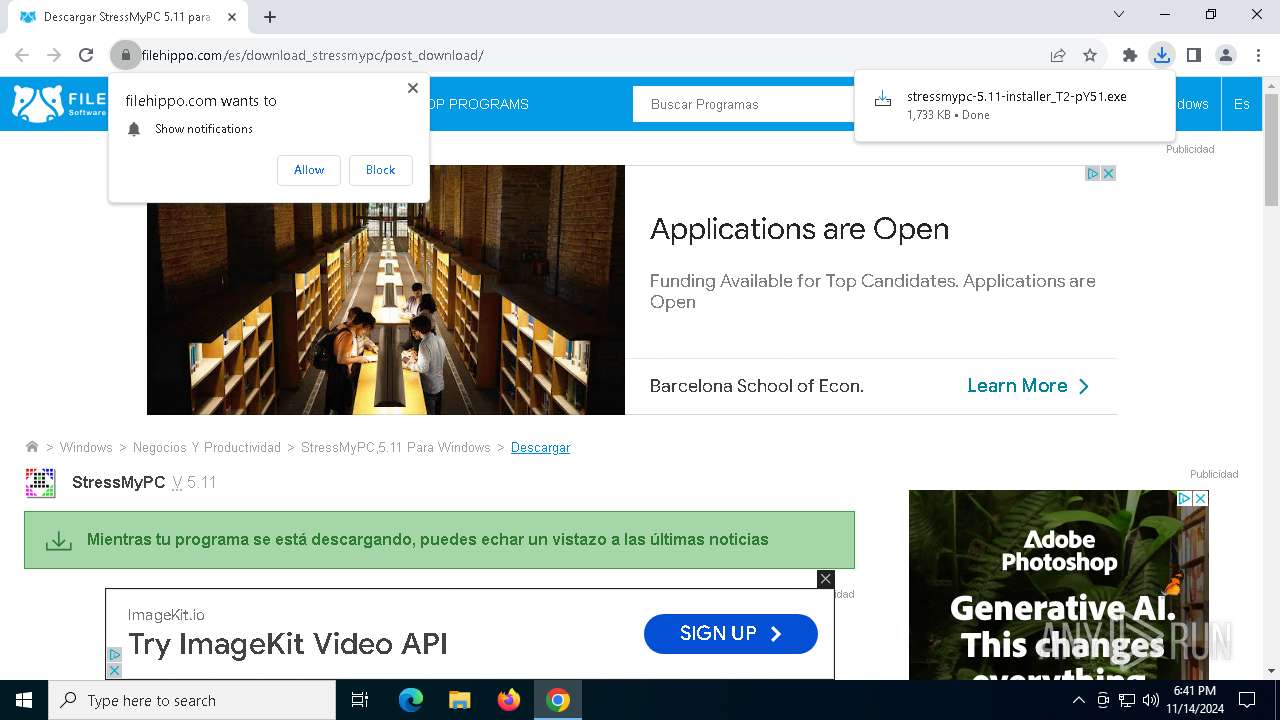Open the Windows Start menu
This screenshot has height=720, width=1280.
click(x=24, y=700)
